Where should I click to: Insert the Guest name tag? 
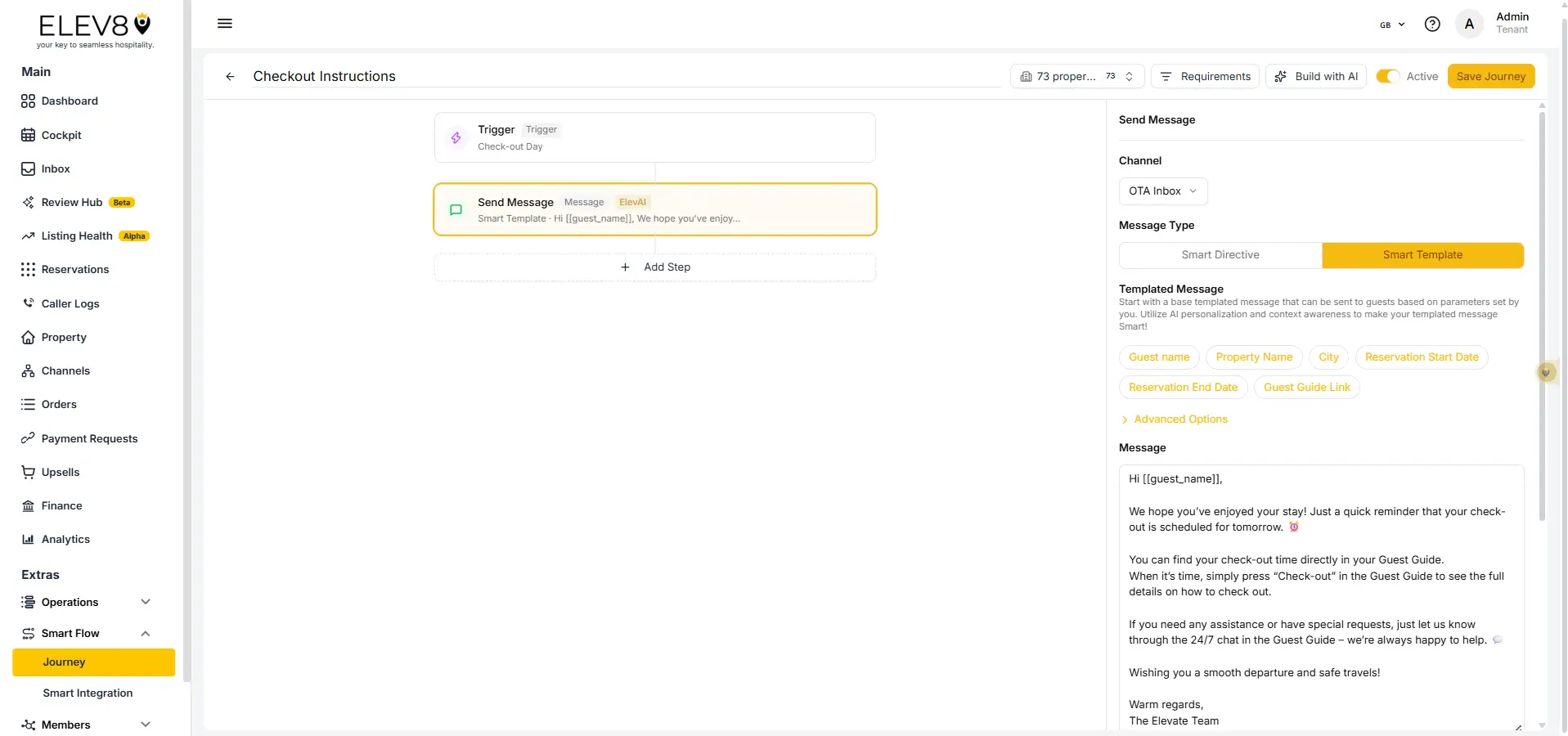[1159, 357]
